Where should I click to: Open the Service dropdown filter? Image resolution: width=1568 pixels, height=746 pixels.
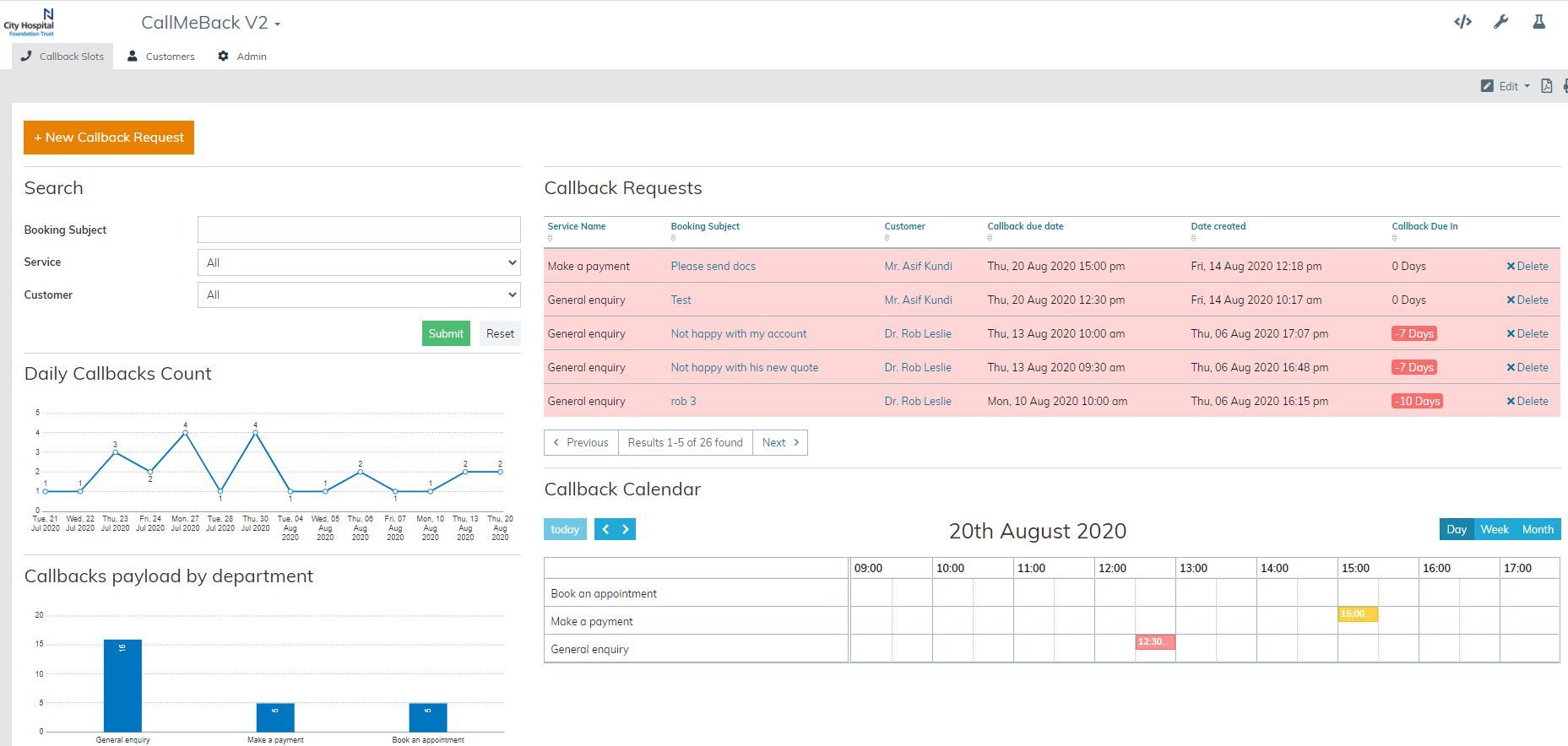tap(359, 262)
